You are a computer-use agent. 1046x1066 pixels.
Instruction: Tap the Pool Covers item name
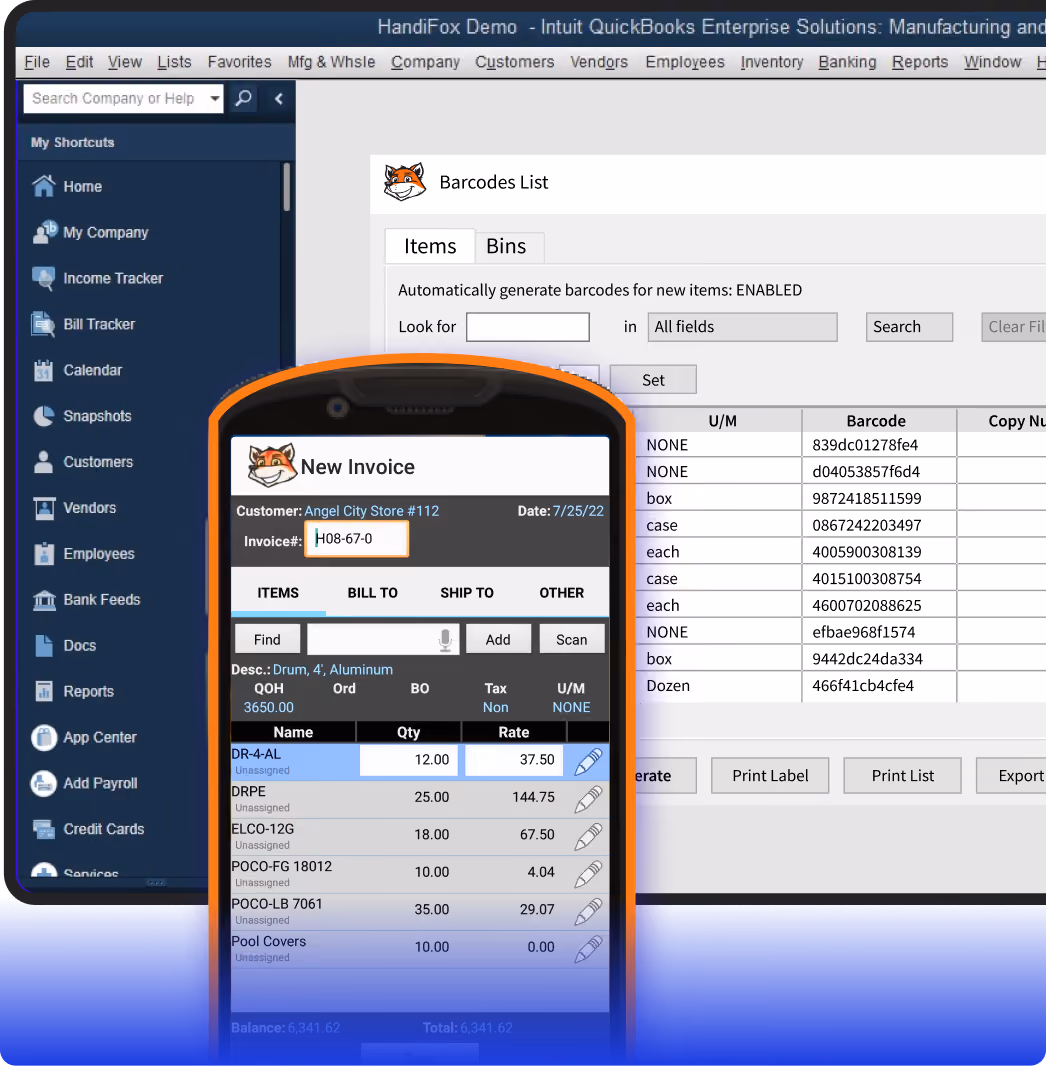[x=268, y=942]
